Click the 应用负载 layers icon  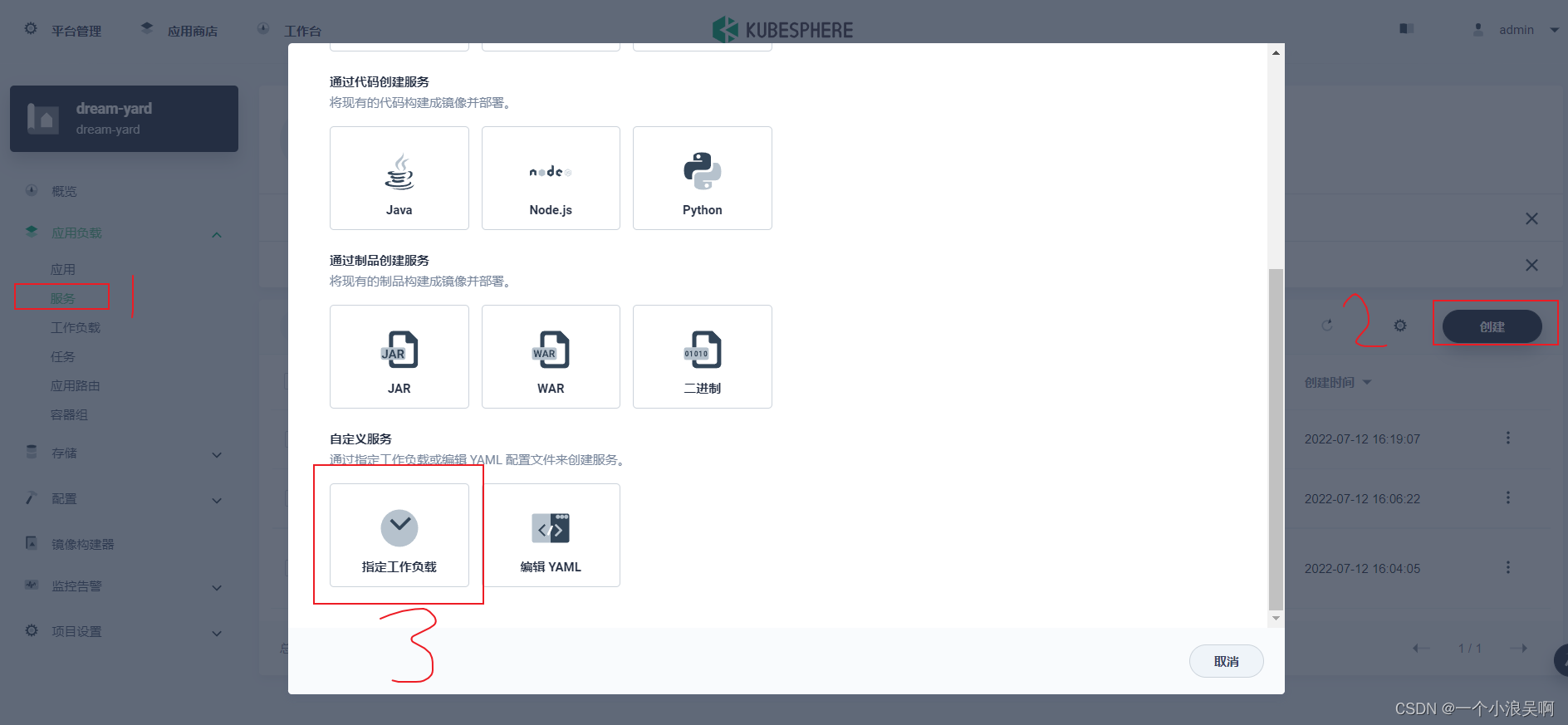pos(32,232)
